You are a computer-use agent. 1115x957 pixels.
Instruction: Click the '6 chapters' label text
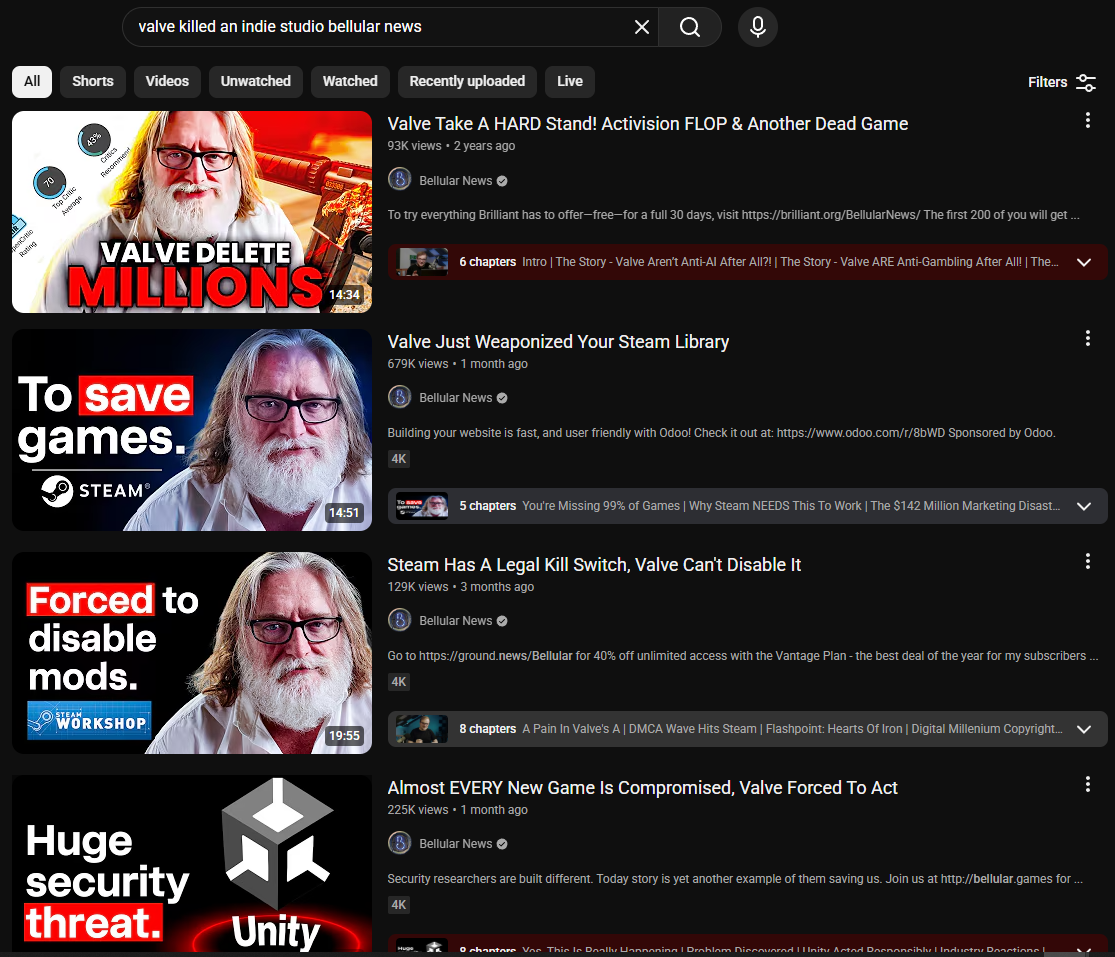[488, 262]
